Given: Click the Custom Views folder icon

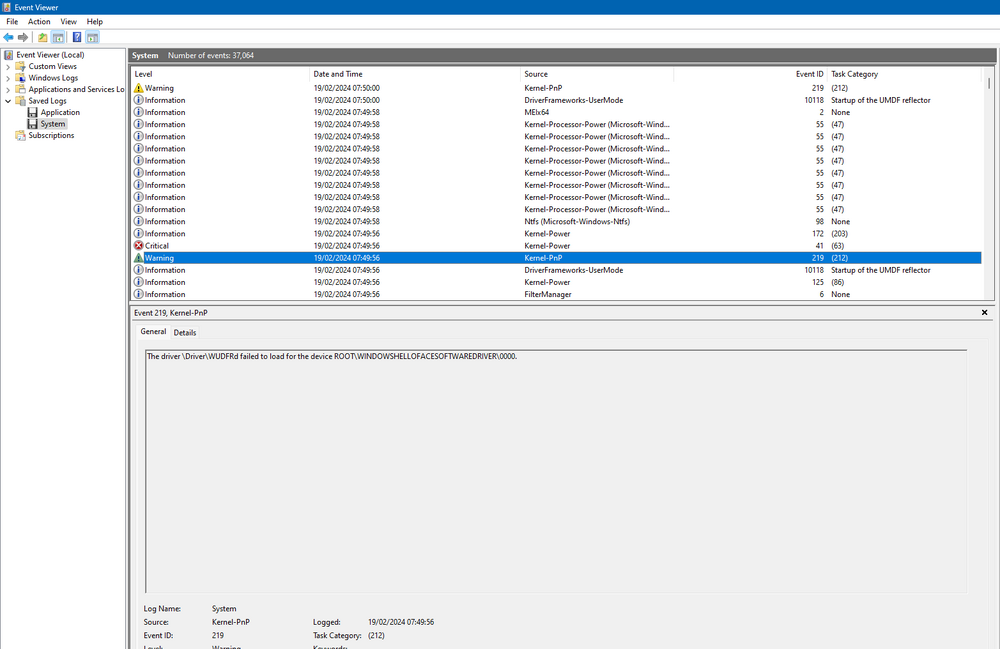Looking at the screenshot, I should click(x=20, y=66).
